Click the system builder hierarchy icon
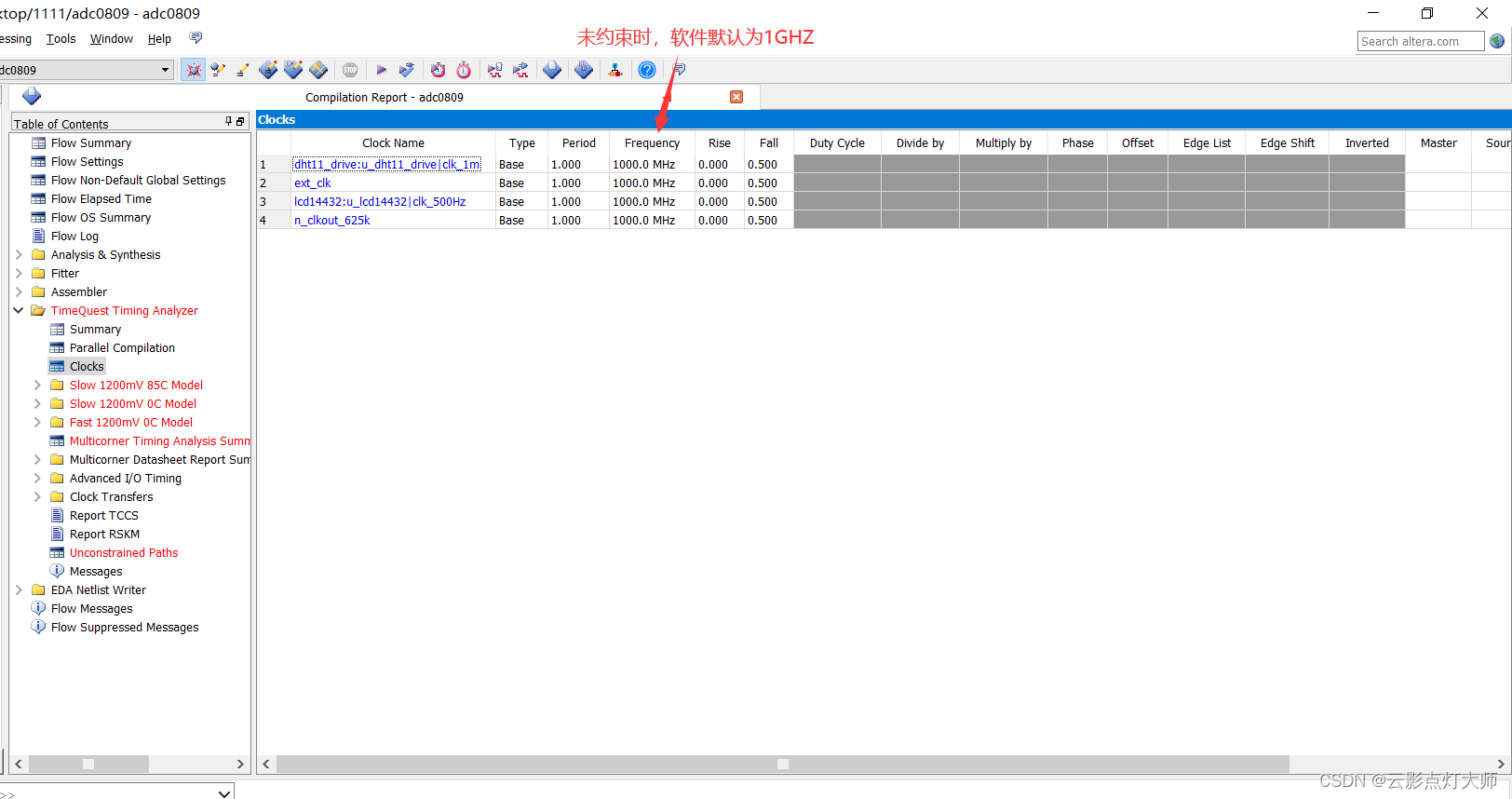The height and width of the screenshot is (799, 1512). 615,70
